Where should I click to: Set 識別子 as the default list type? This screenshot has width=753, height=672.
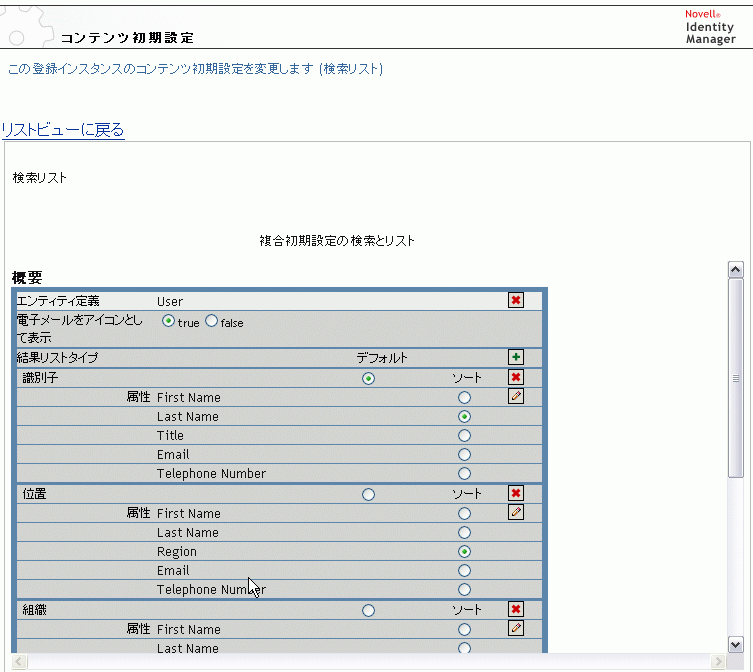pyautogui.click(x=368, y=379)
